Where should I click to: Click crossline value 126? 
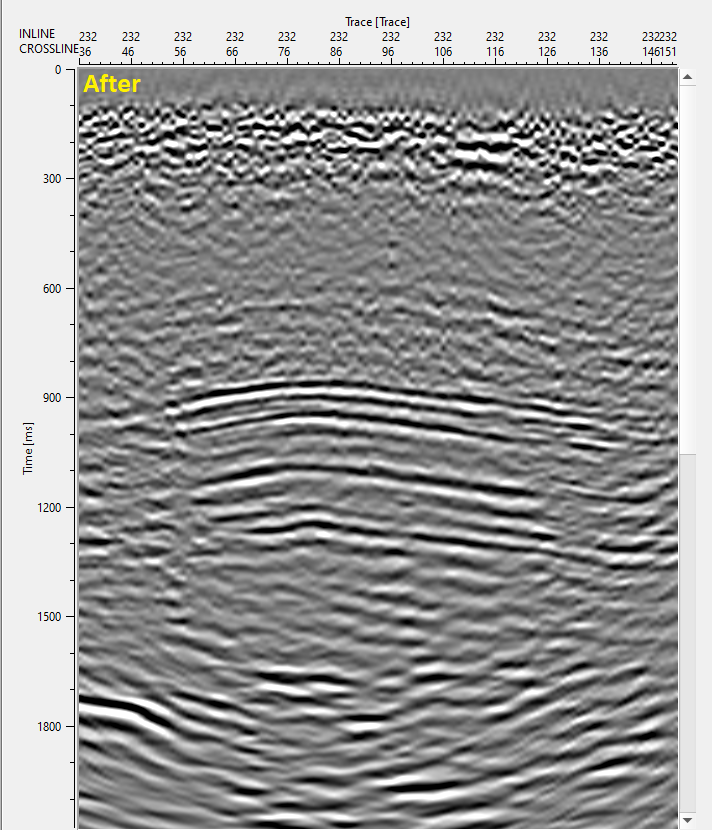[x=547, y=52]
